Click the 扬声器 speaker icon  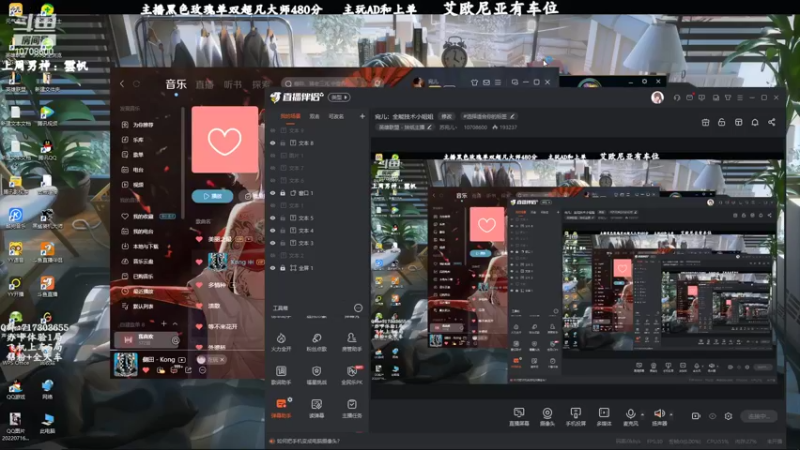click(x=659, y=416)
